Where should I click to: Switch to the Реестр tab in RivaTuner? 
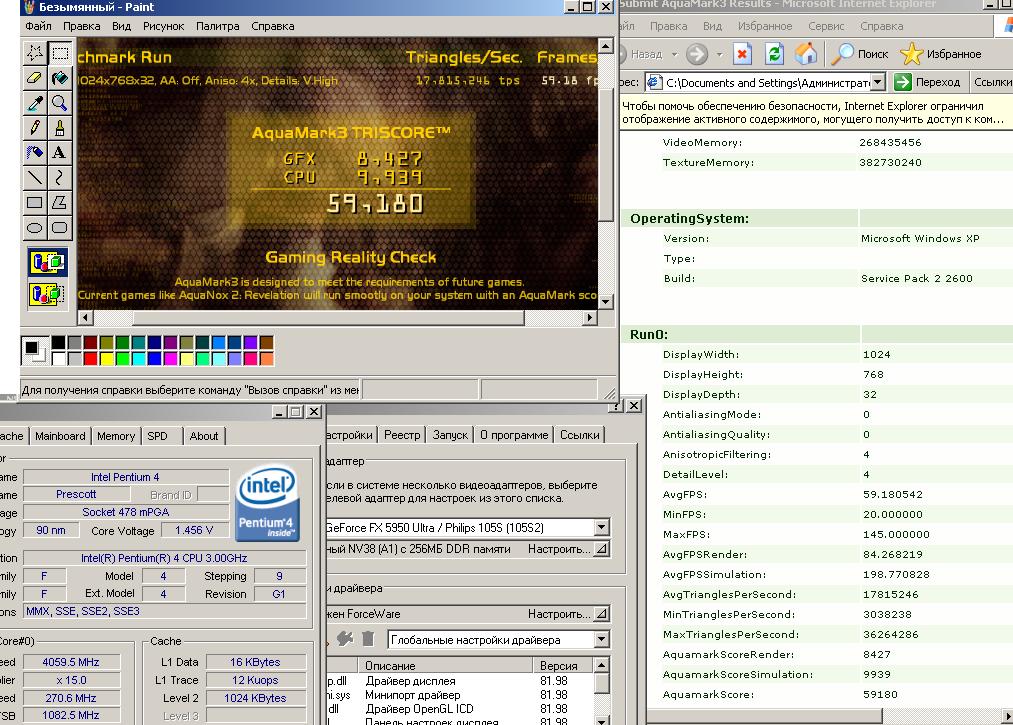[x=402, y=435]
